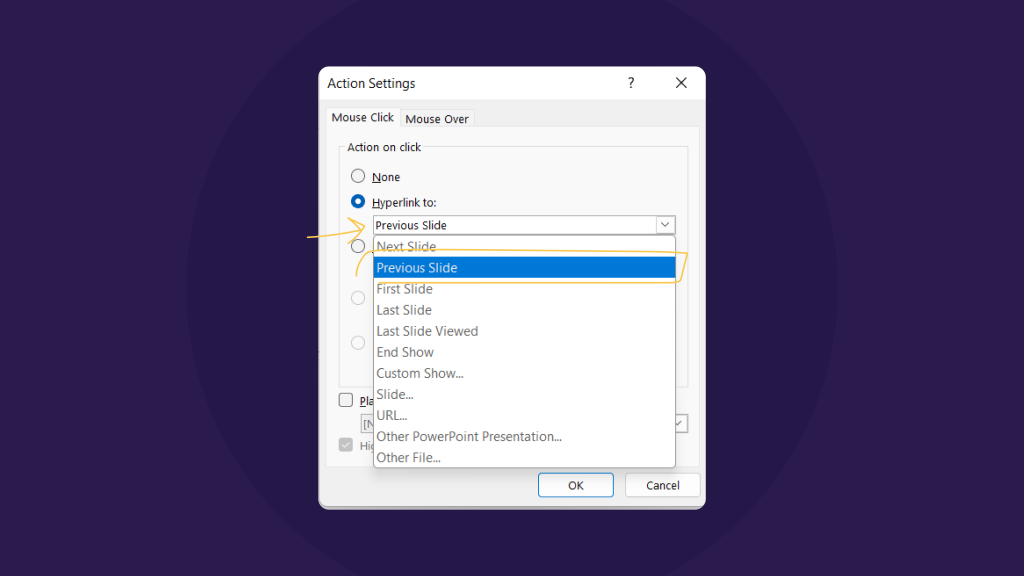Dismiss the dialog with Cancel

pyautogui.click(x=662, y=485)
